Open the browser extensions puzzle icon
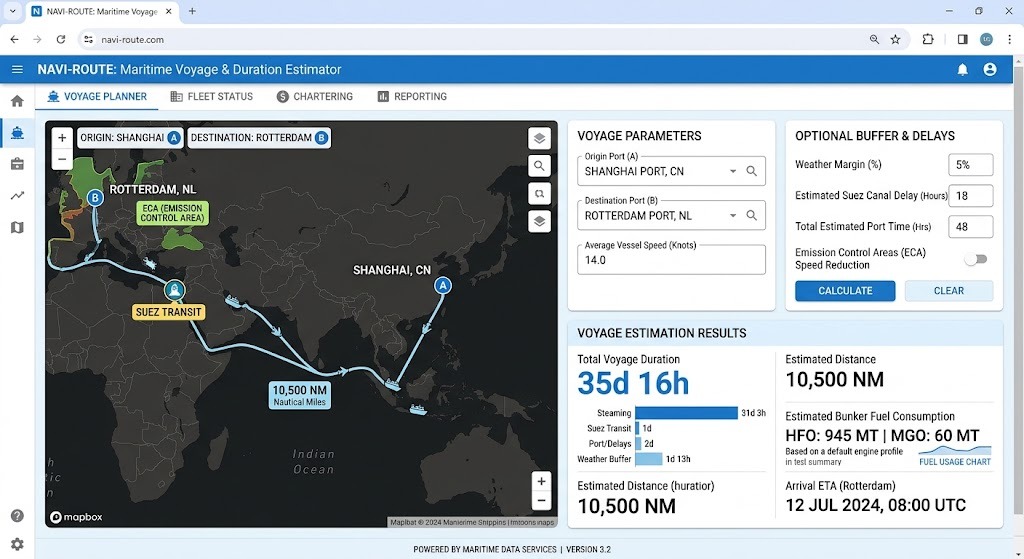The height and width of the screenshot is (559, 1024). (928, 39)
